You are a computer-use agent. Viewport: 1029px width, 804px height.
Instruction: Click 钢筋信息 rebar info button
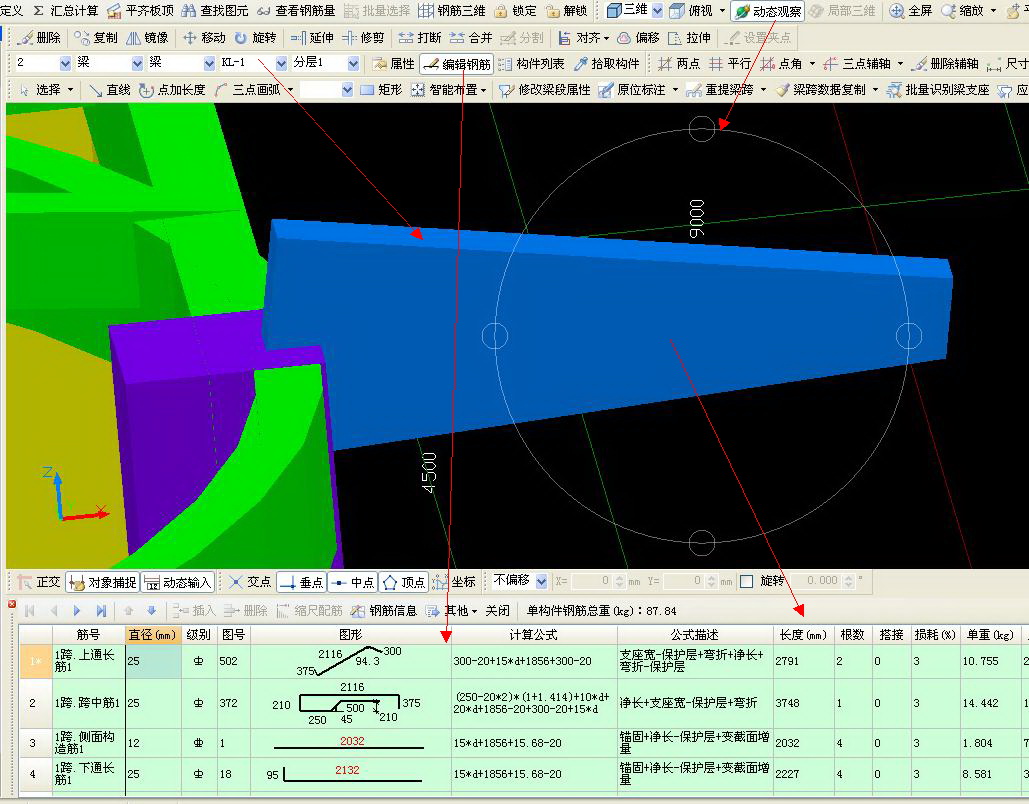click(x=385, y=611)
